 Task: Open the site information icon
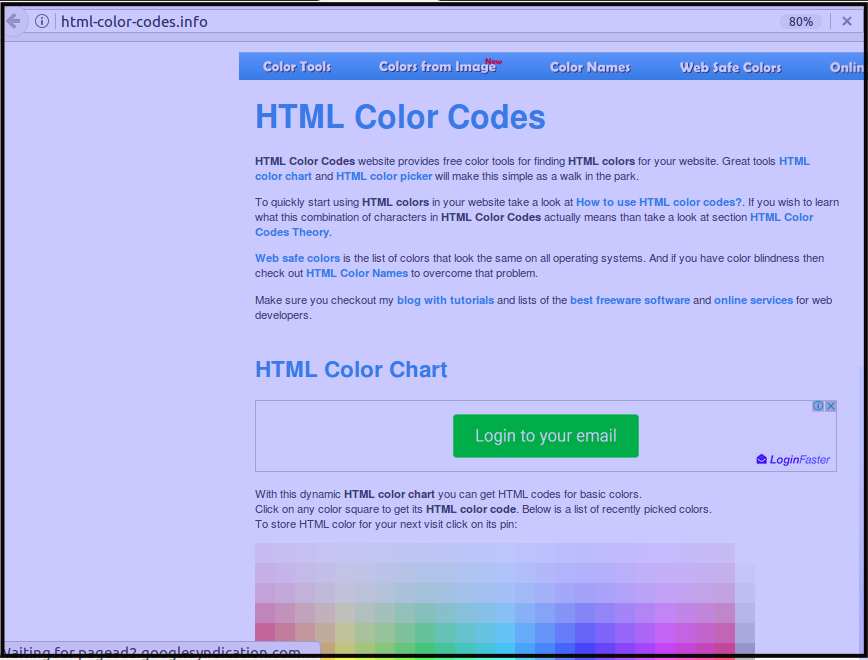[42, 22]
